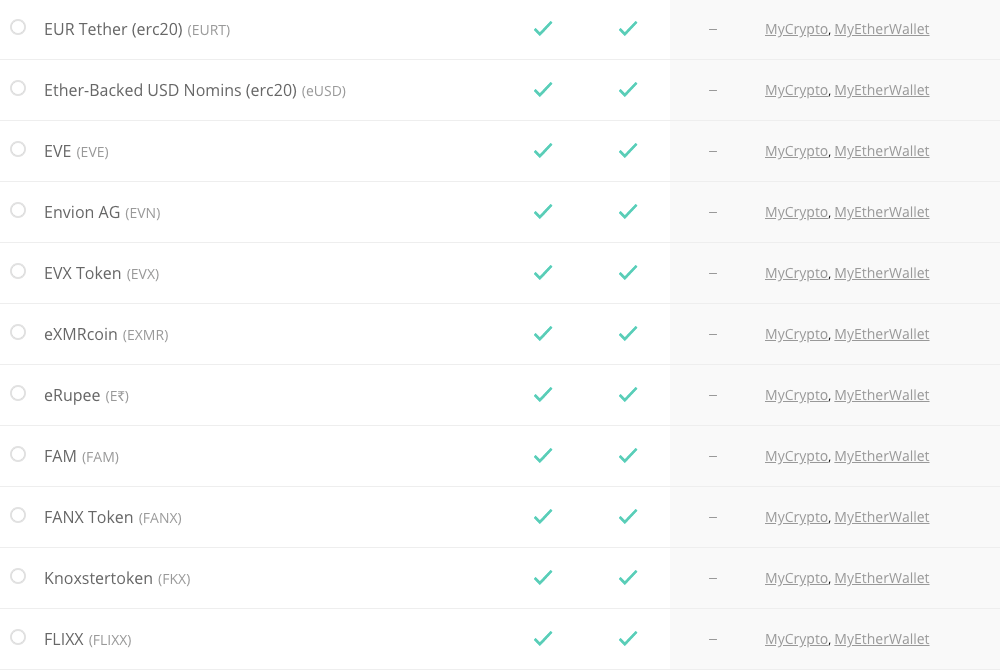Select the EUR Tether (erc20) radio button
This screenshot has height=670, width=1004.
[x=18, y=27]
